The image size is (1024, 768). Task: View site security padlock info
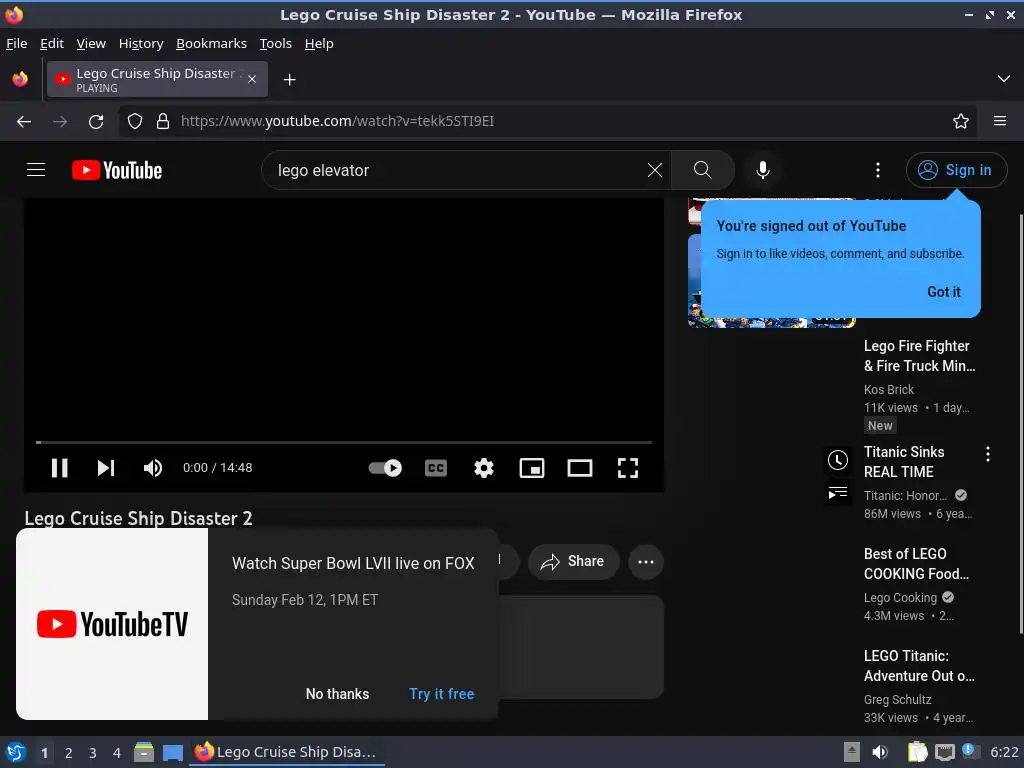coord(163,121)
